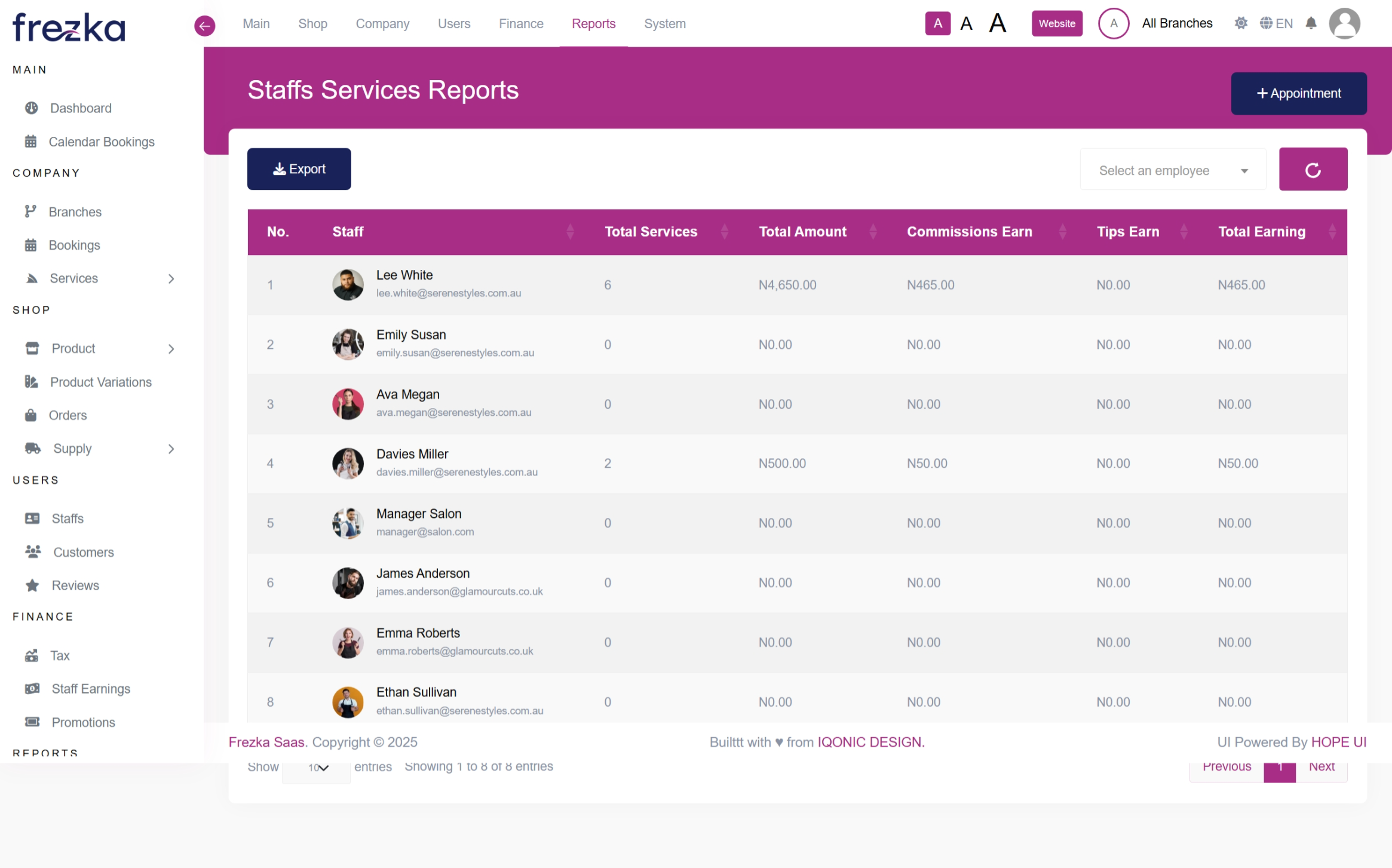
Task: Open the Reviews star item
Action: (75, 585)
